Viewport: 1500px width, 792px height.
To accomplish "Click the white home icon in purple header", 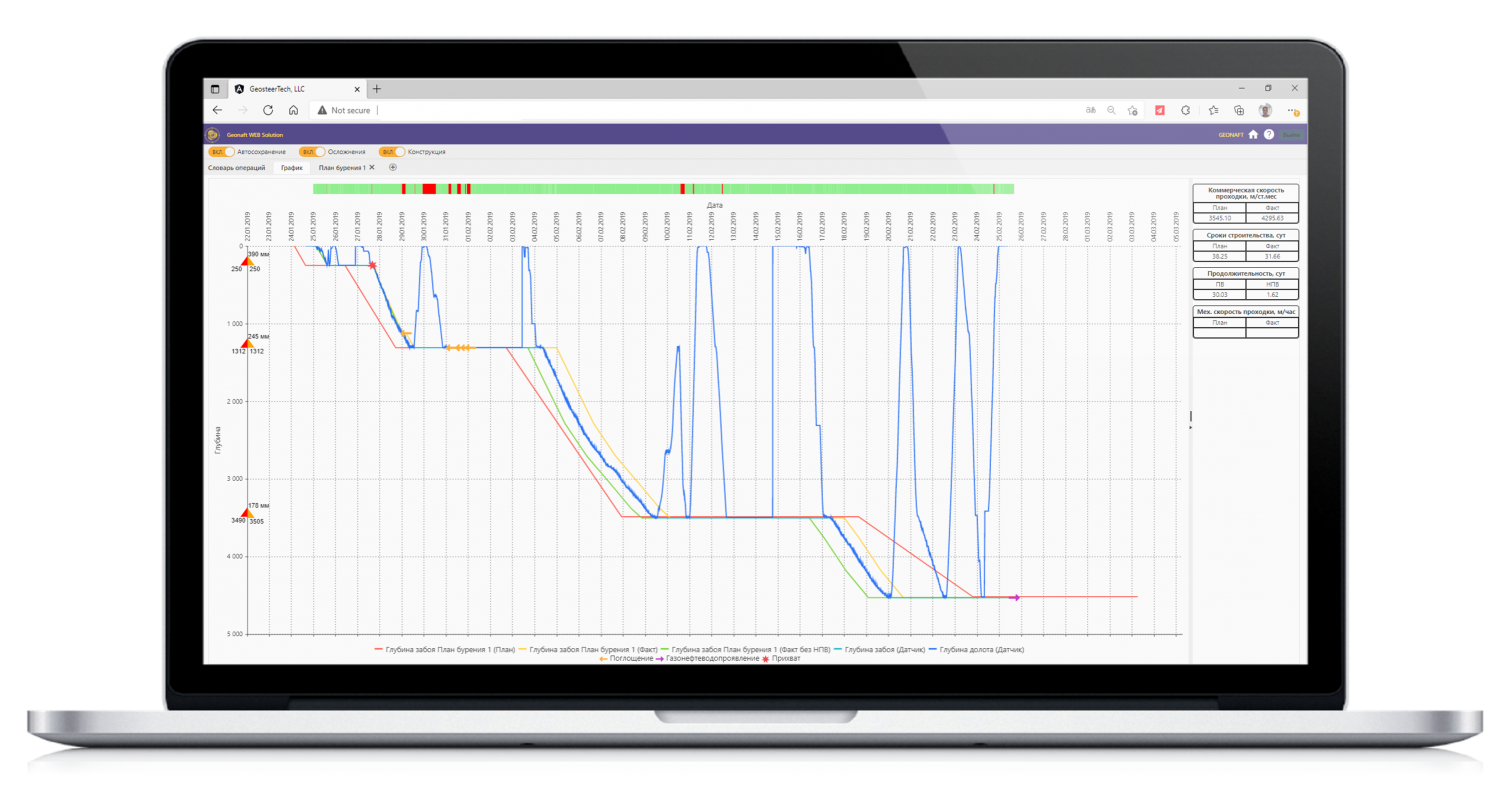I will [x=1253, y=134].
